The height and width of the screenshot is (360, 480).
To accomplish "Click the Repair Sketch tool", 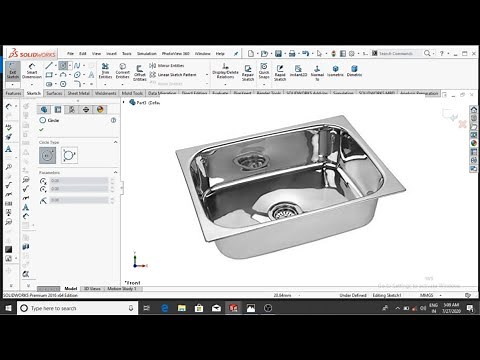I will click(x=248, y=73).
